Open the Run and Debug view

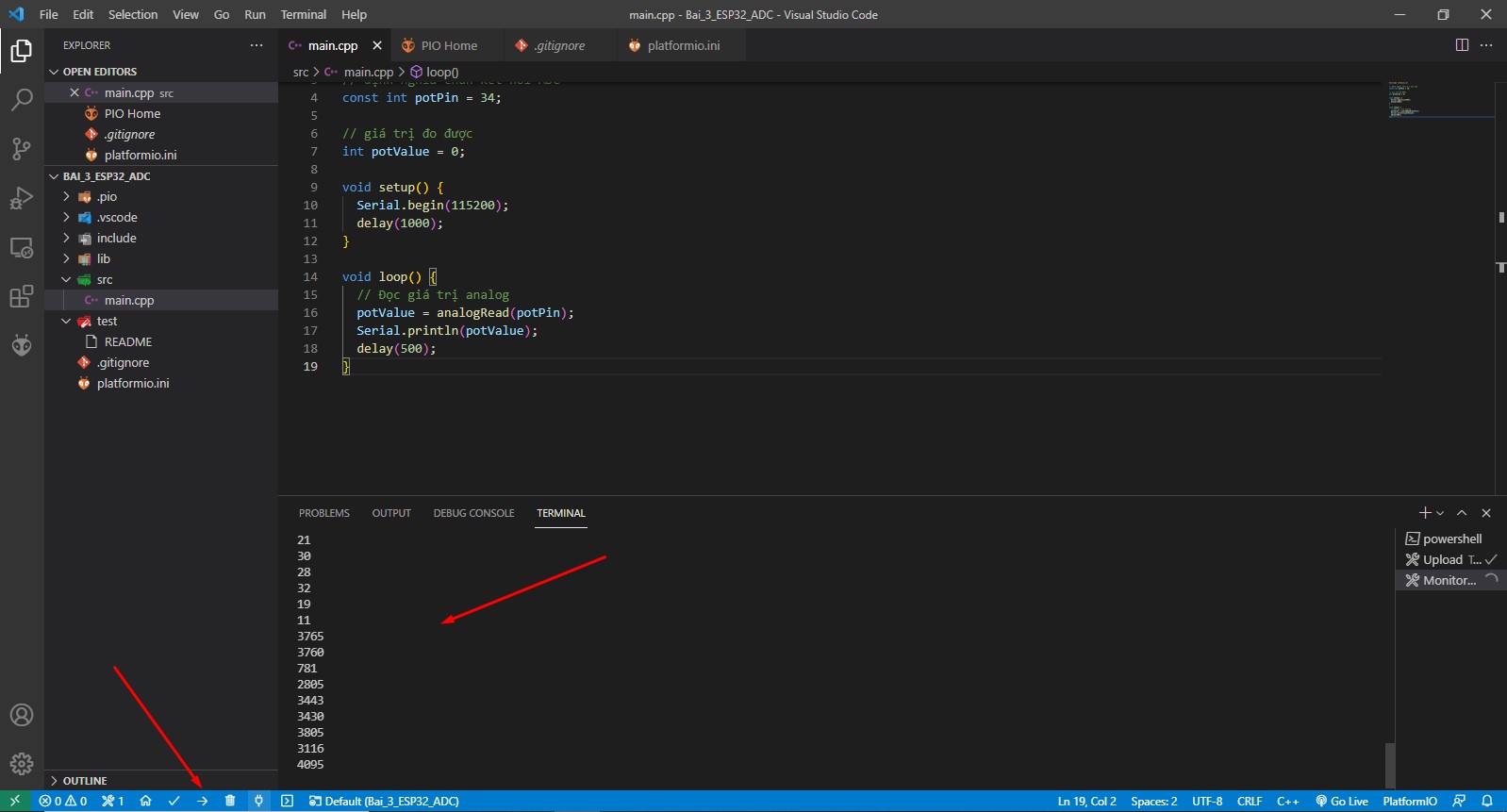click(x=22, y=198)
